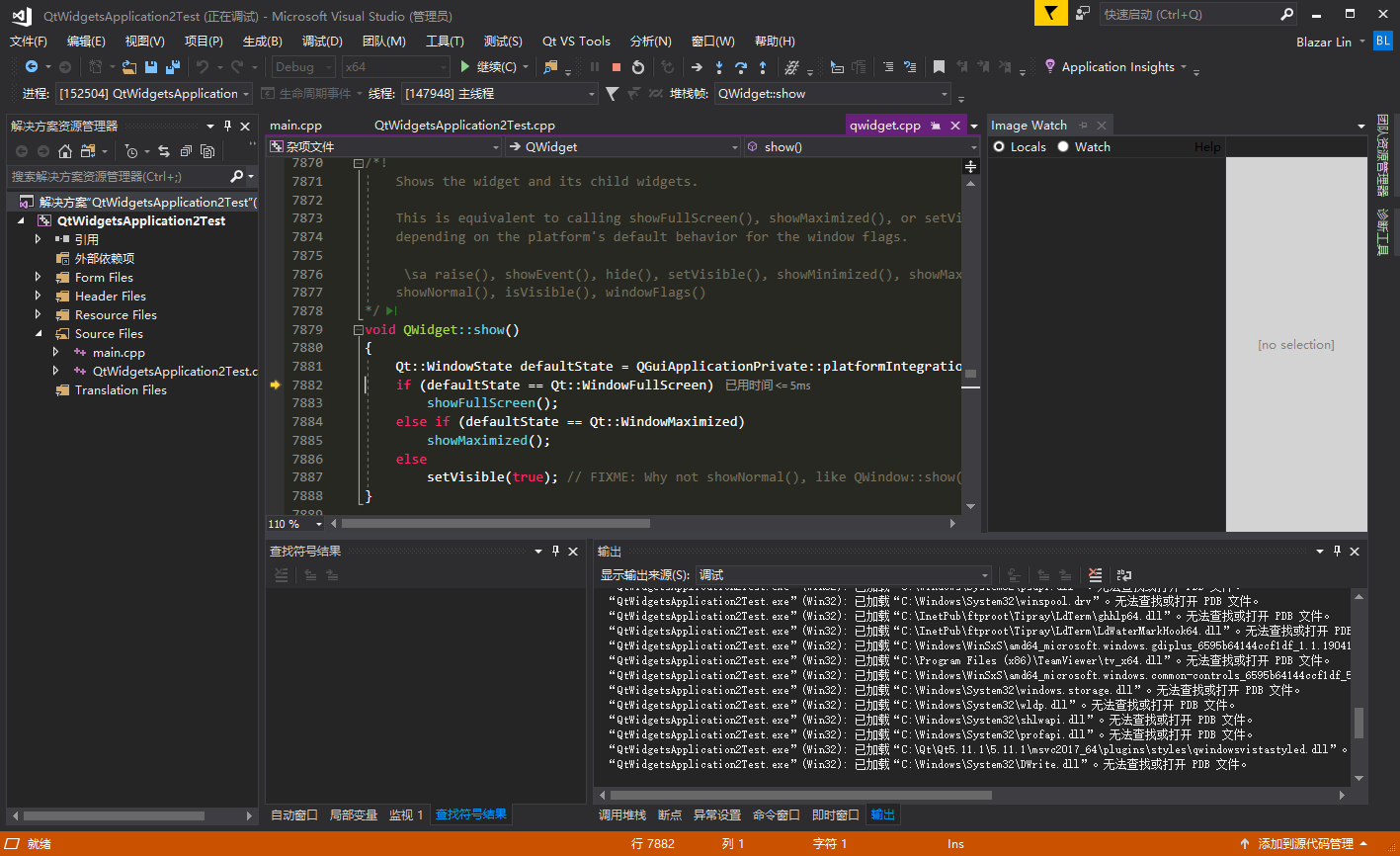Click the Blazar Lin account name

[1324, 42]
